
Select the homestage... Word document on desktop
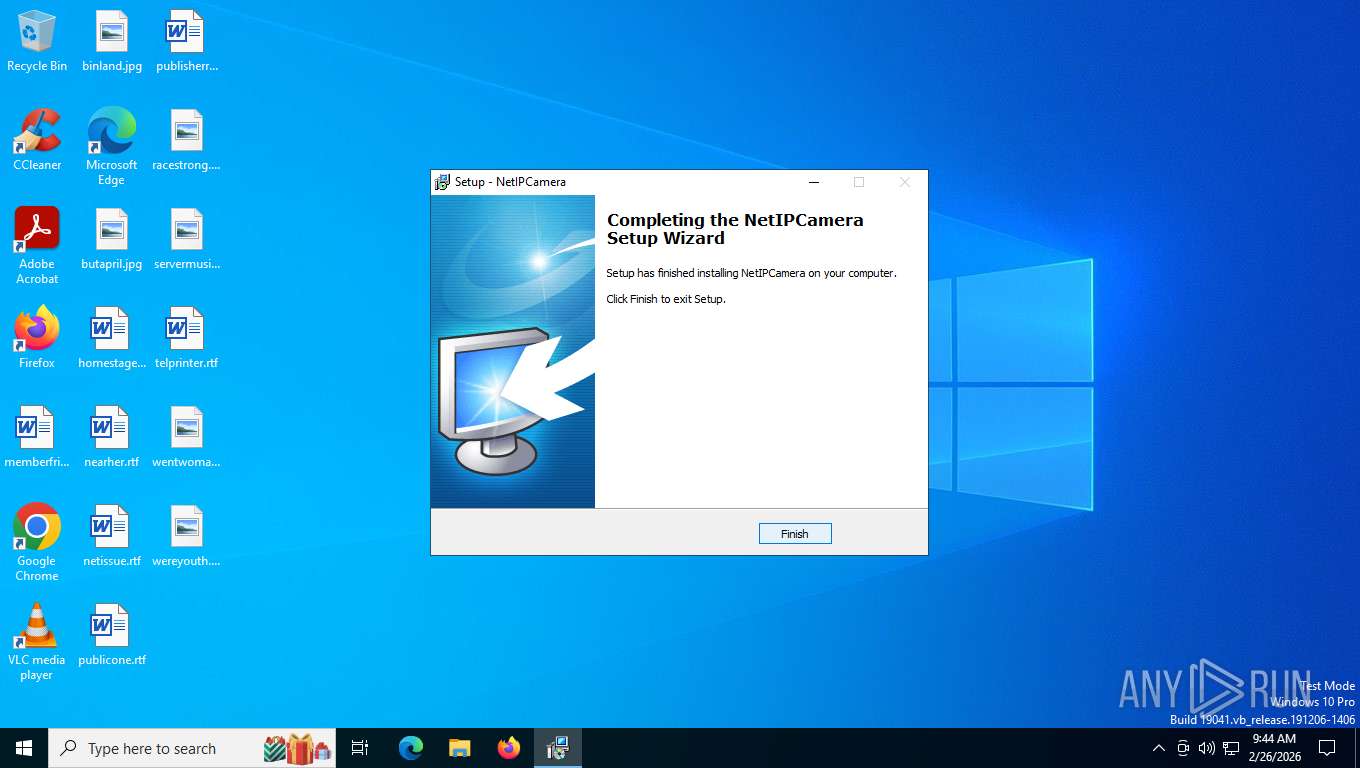pyautogui.click(x=112, y=339)
